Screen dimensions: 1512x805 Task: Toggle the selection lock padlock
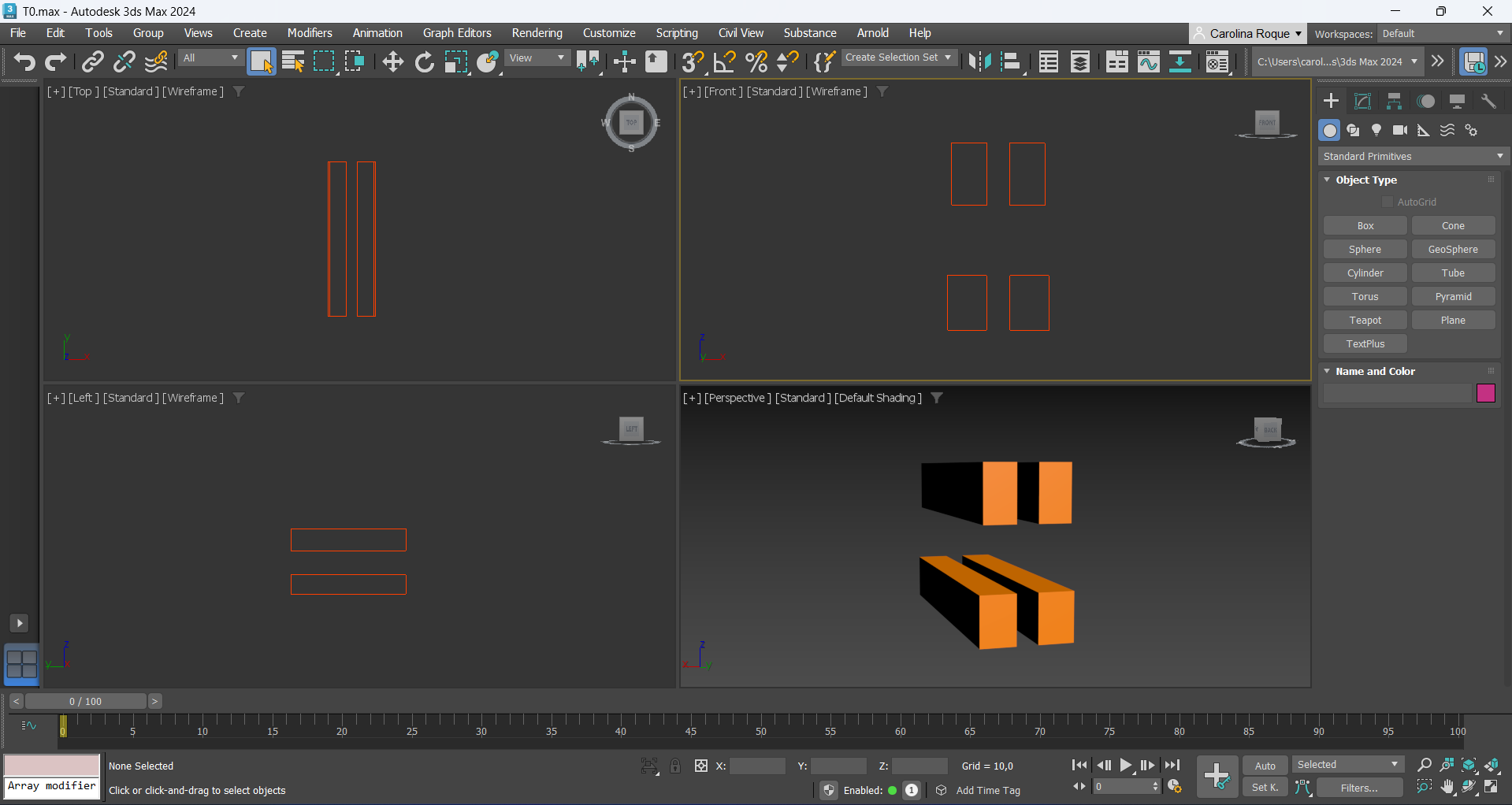[675, 766]
